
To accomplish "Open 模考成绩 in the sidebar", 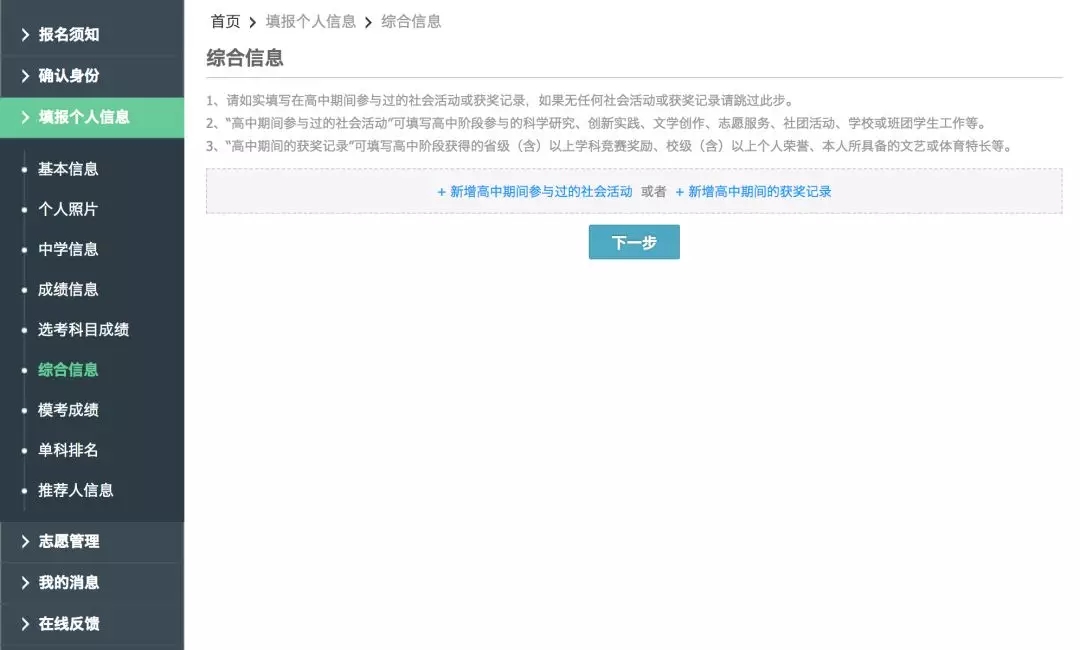I will click(x=68, y=410).
